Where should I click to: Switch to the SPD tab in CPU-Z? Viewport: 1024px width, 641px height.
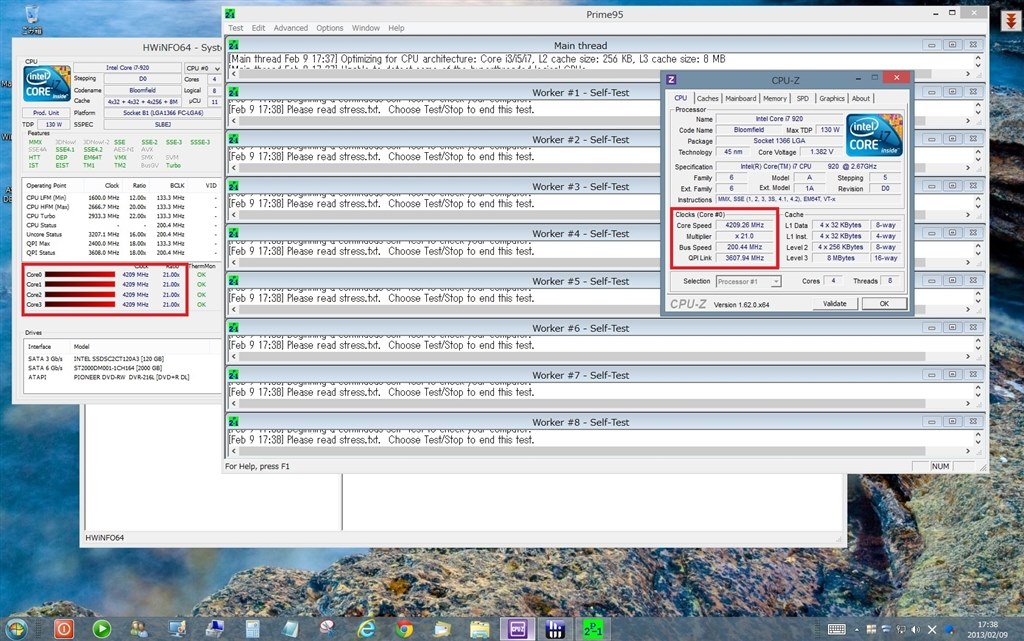(x=804, y=98)
